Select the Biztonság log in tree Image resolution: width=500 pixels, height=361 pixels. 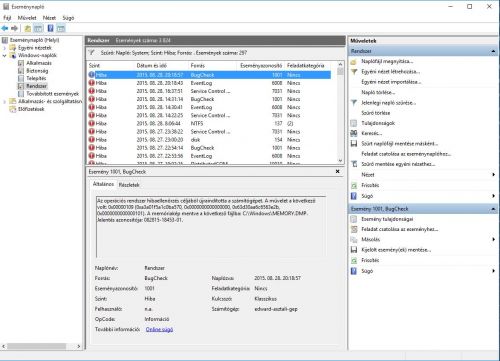click(x=37, y=71)
